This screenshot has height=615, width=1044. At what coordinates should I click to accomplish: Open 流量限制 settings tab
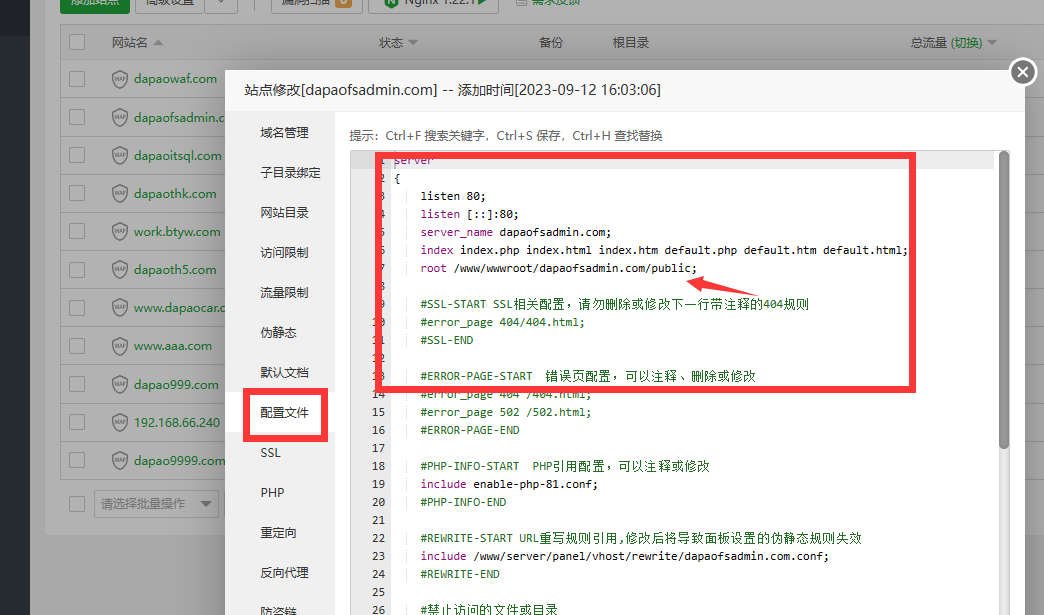(x=284, y=293)
